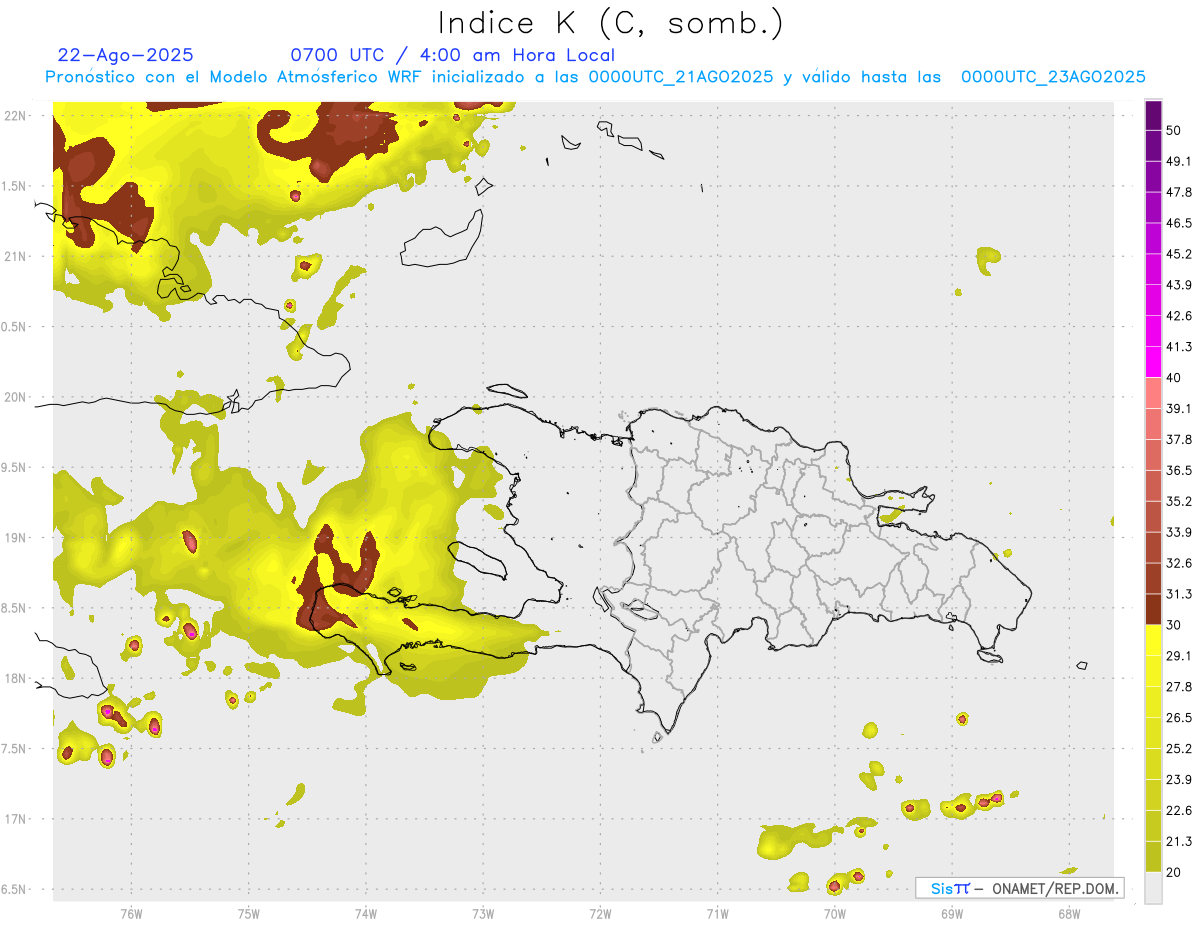Pick the olive swatch between 20 and 21.3
Screen dimensions: 1200x927
(1153, 857)
